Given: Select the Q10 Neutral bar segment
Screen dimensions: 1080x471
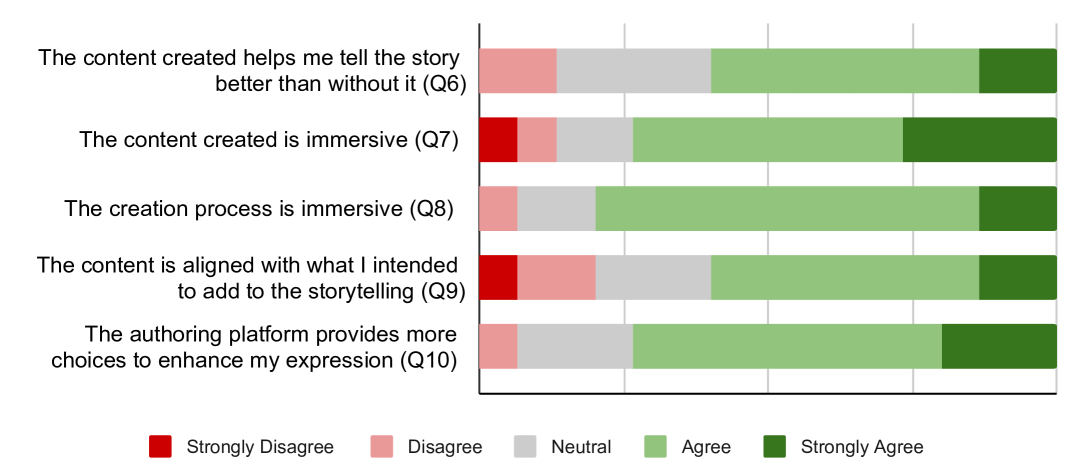Looking at the screenshot, I should [x=575, y=347].
